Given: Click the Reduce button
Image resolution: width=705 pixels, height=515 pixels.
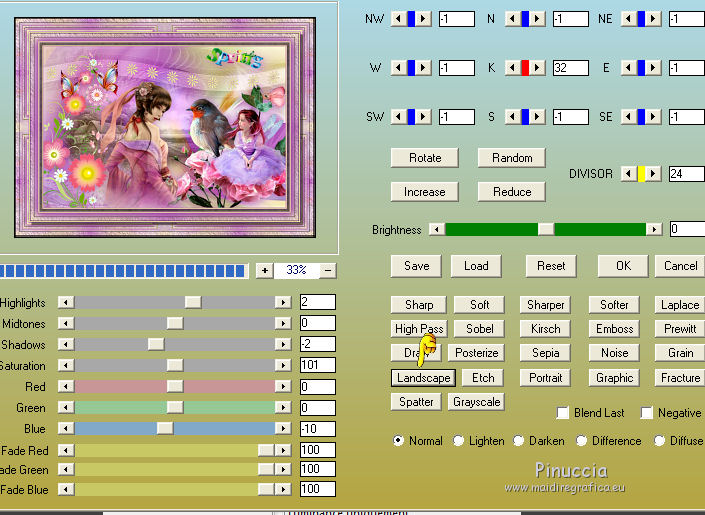Looking at the screenshot, I should (x=512, y=192).
